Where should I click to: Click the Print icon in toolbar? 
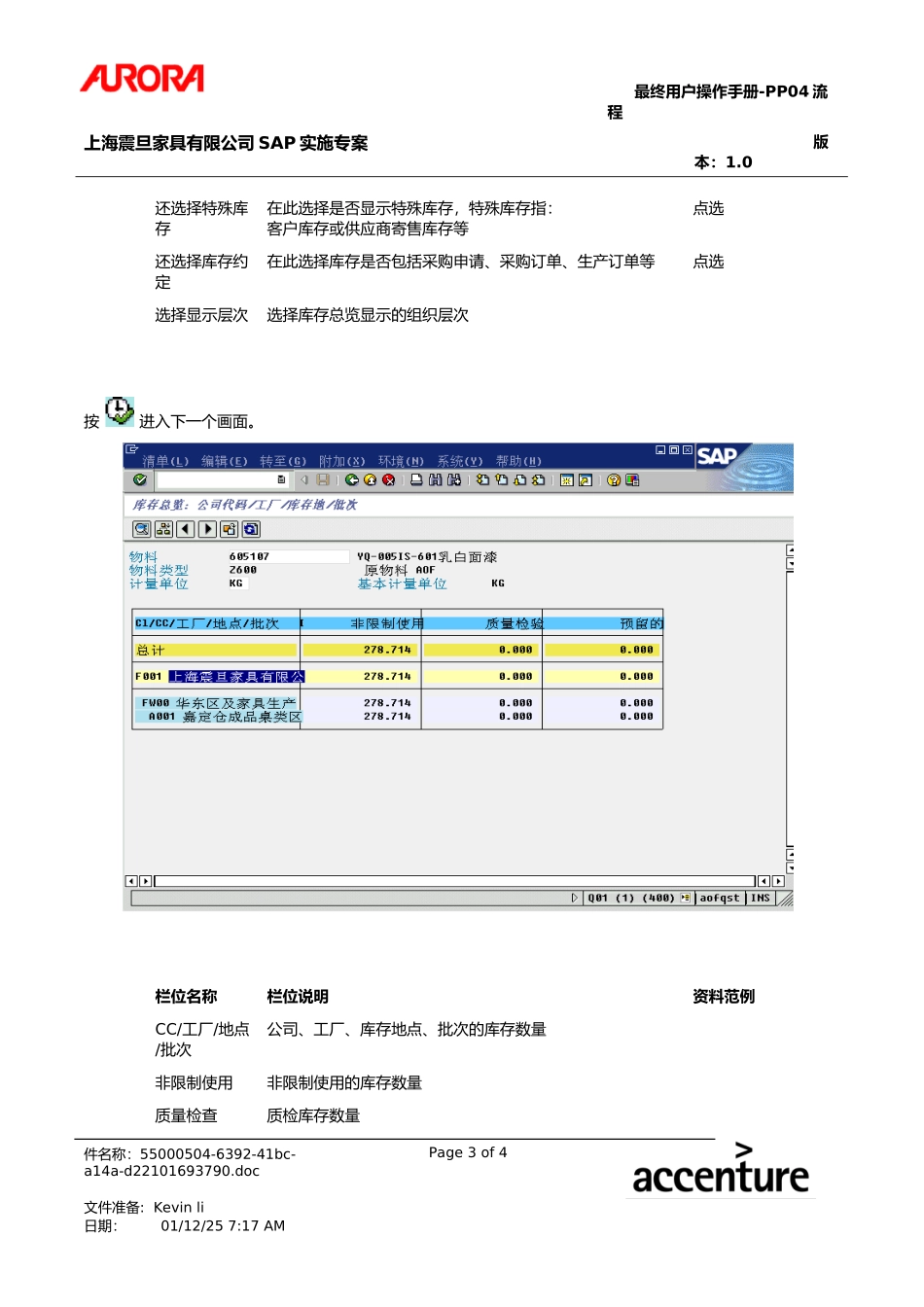(416, 480)
